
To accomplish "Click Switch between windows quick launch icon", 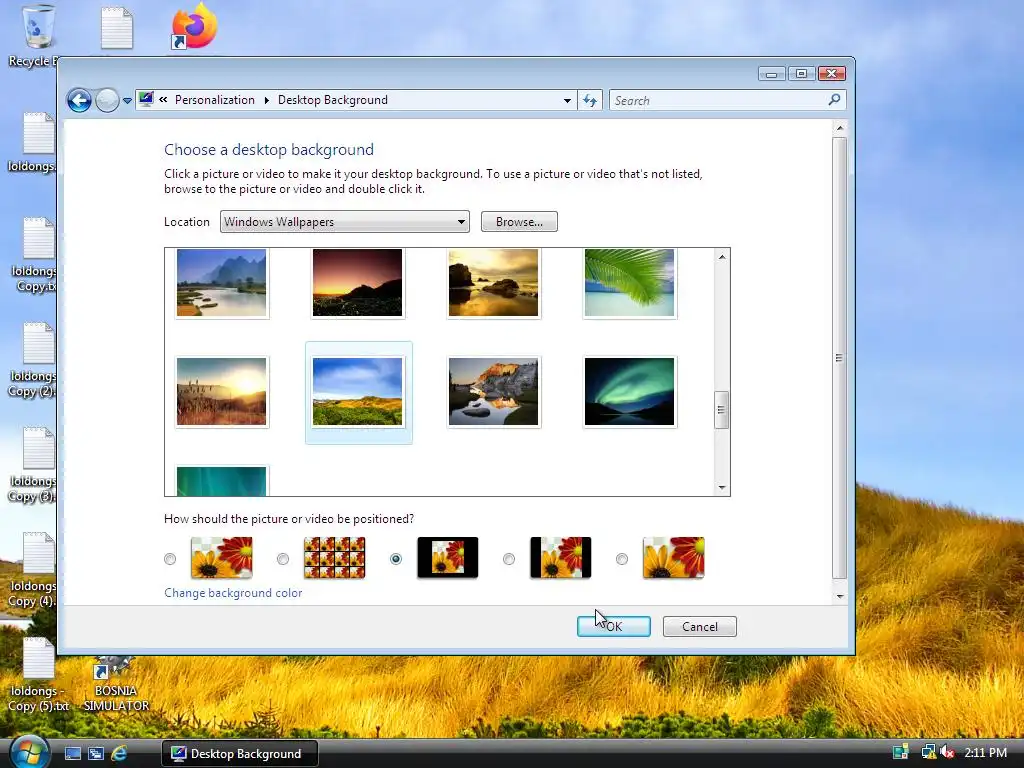I will 96,754.
